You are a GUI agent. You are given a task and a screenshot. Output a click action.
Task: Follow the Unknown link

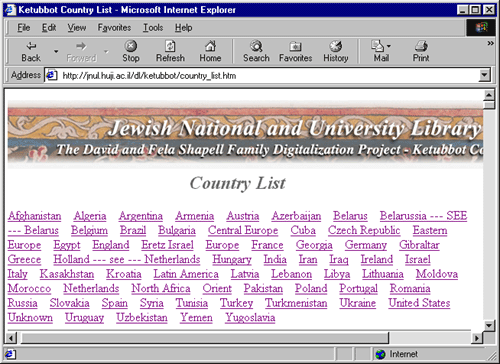pyautogui.click(x=30, y=317)
